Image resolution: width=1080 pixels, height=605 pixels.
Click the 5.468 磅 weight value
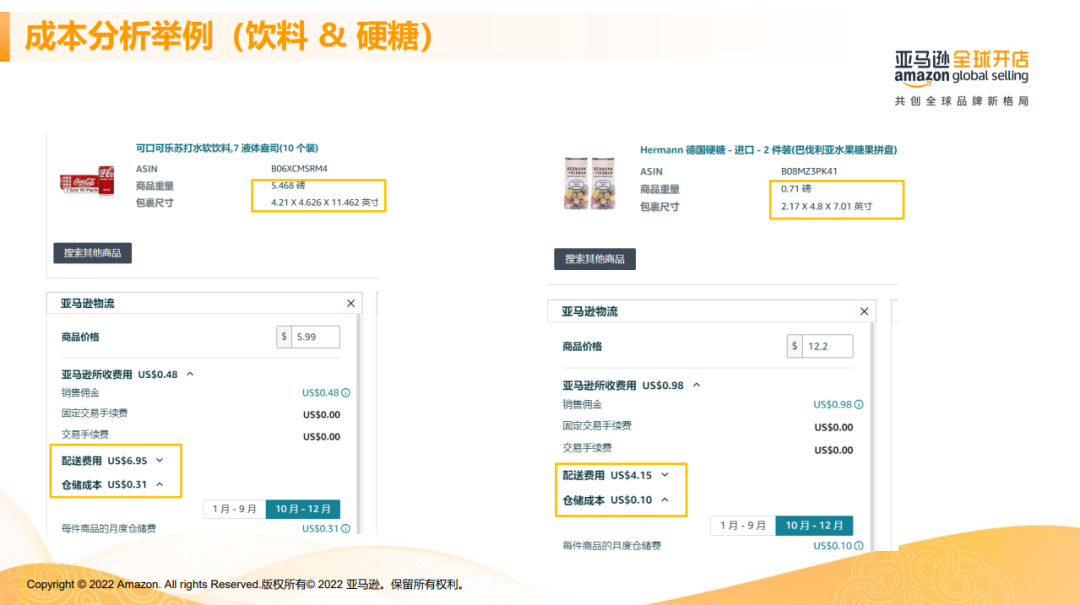click(x=288, y=185)
